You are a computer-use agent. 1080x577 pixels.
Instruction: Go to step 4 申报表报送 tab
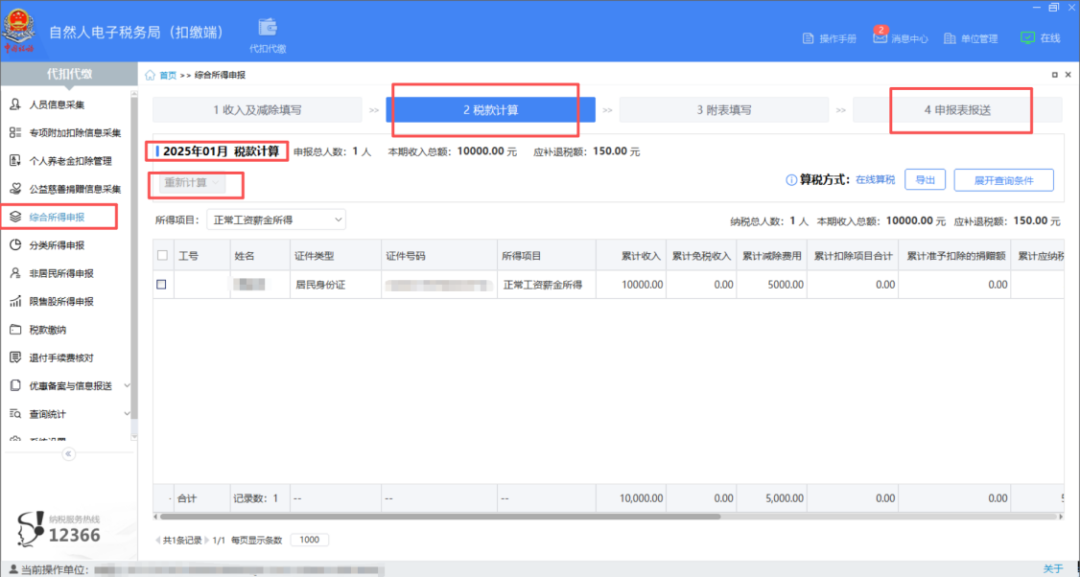961,110
